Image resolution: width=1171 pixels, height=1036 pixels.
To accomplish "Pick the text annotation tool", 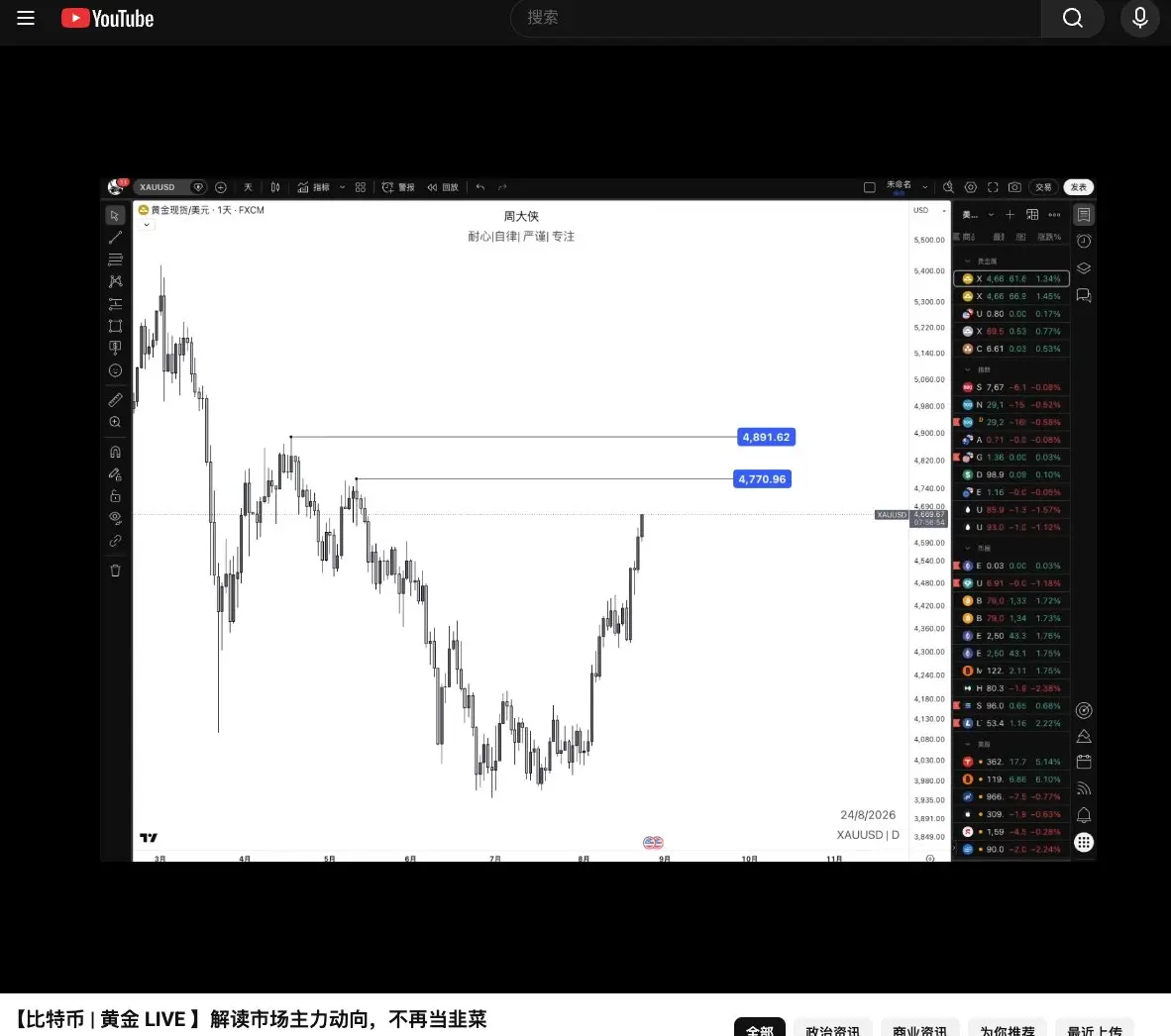I will [115, 348].
